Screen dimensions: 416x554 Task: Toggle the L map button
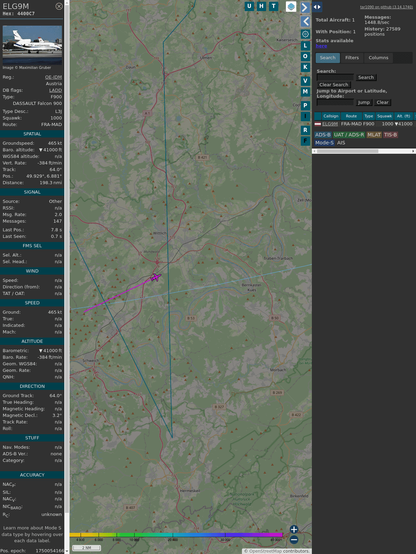[x=305, y=46]
